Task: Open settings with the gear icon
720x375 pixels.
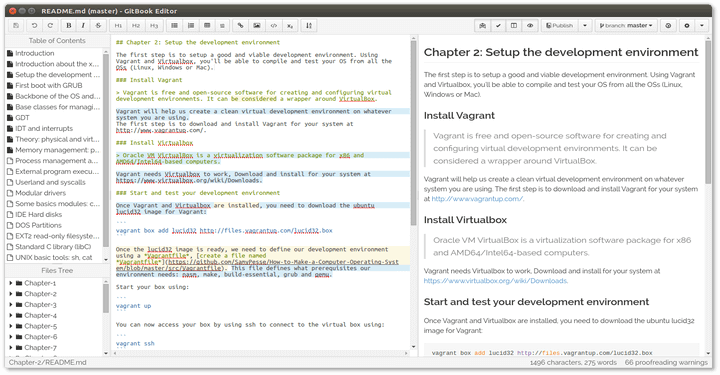Action: [687, 26]
